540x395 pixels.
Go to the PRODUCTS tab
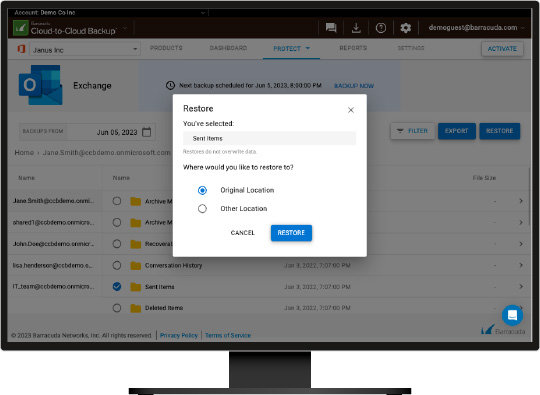pos(166,48)
